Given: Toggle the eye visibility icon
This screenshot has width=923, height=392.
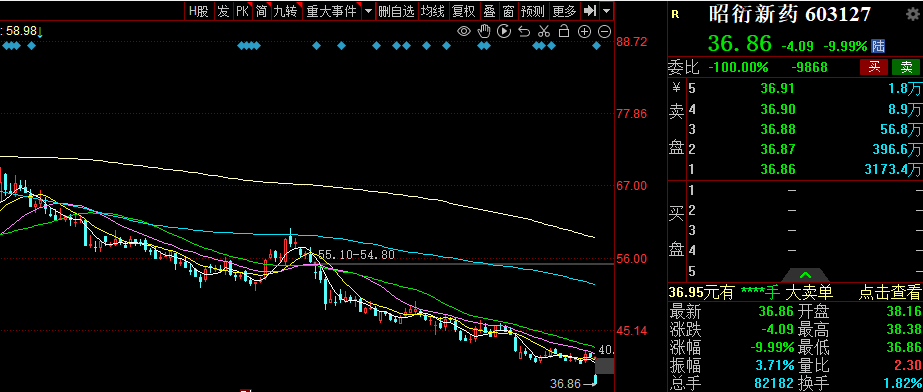Looking at the screenshot, I should 464,31.
